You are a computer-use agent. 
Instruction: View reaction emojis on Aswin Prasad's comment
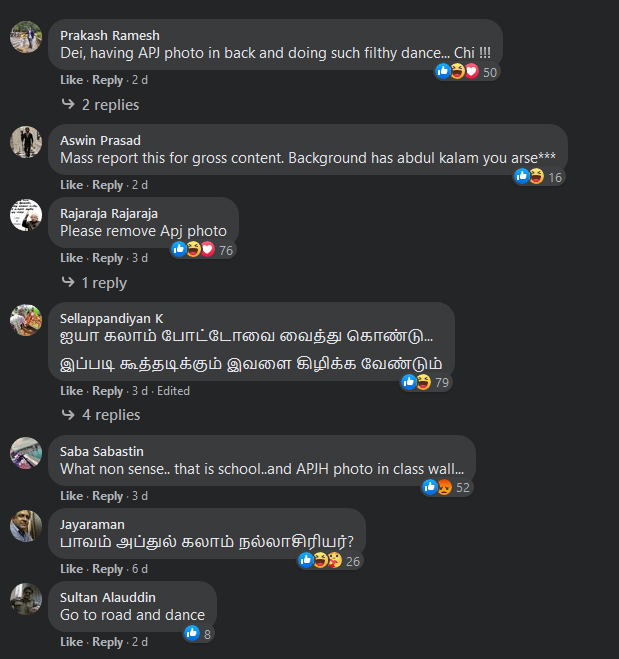click(x=539, y=177)
